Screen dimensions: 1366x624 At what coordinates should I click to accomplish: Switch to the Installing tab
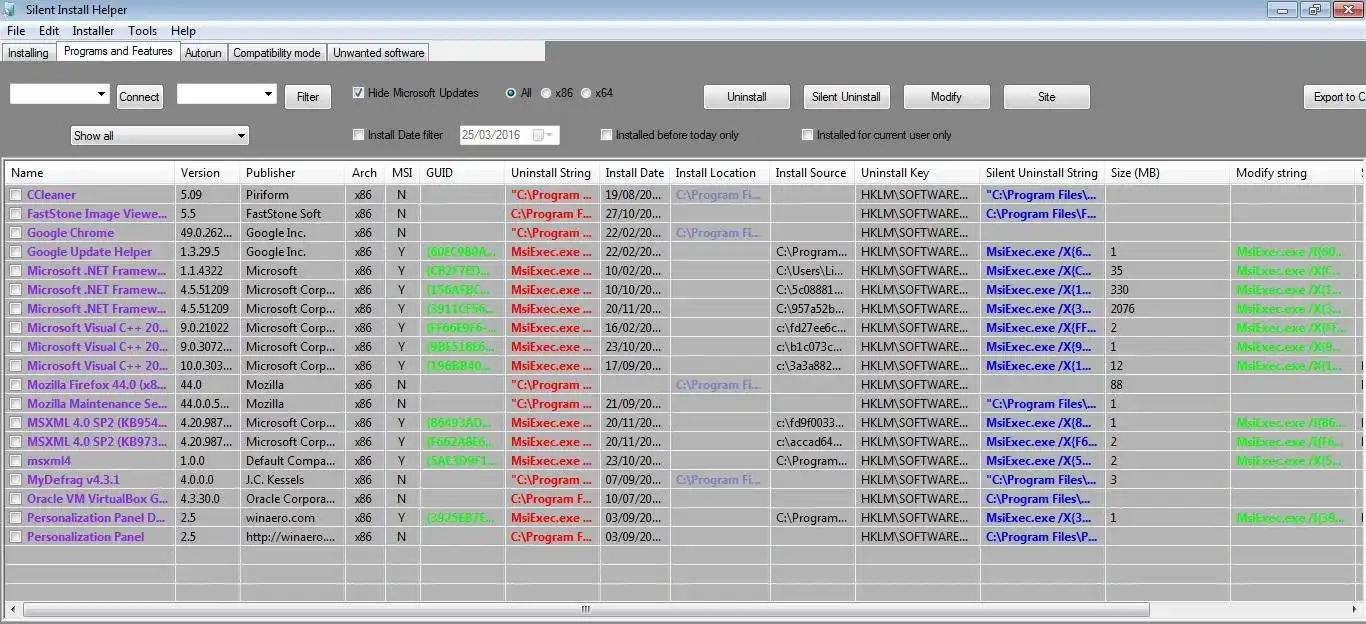28,53
